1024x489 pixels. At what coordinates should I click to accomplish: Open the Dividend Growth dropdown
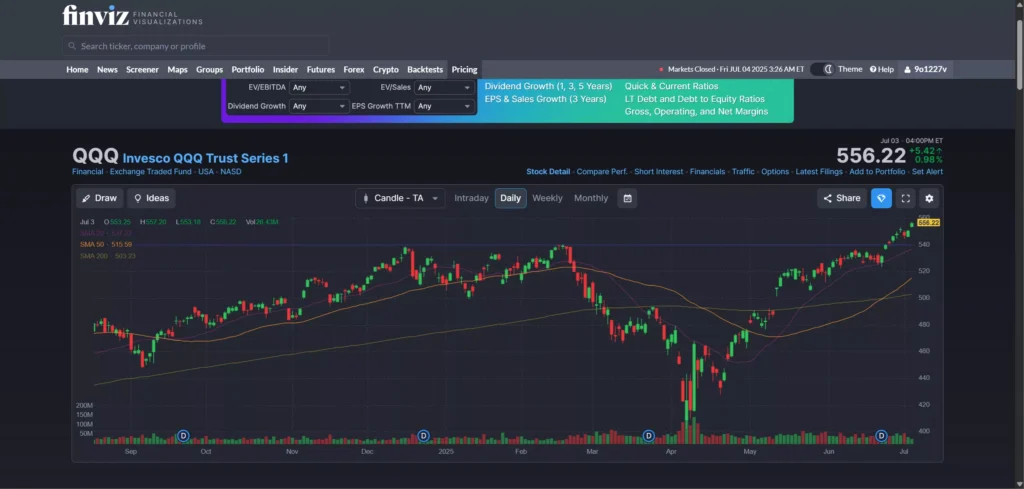319,106
